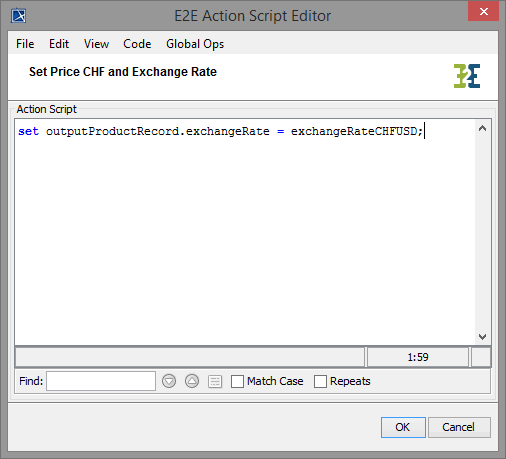Screen dimensions: 506x459
Task: Click the cursor position indicator 1:59
Action: (x=418, y=357)
